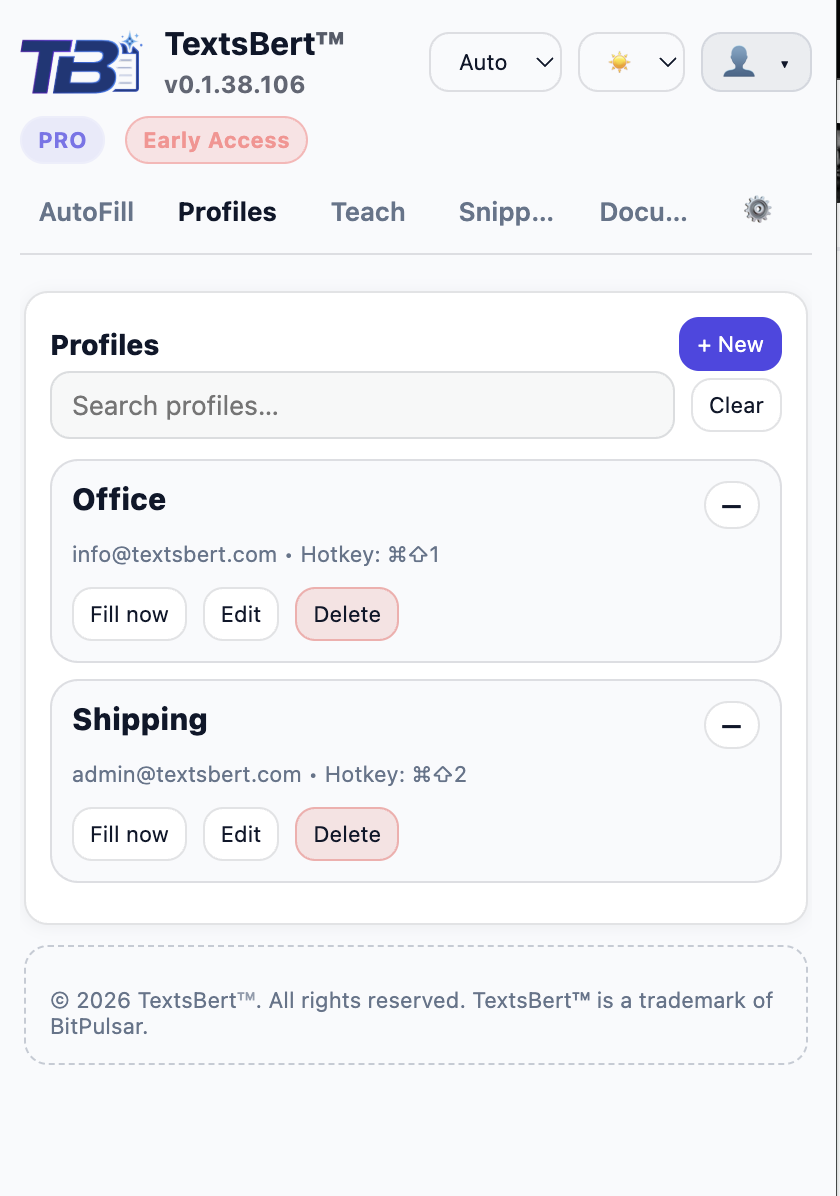The height and width of the screenshot is (1196, 840).
Task: Click the user avatar icon
Action: point(739,62)
